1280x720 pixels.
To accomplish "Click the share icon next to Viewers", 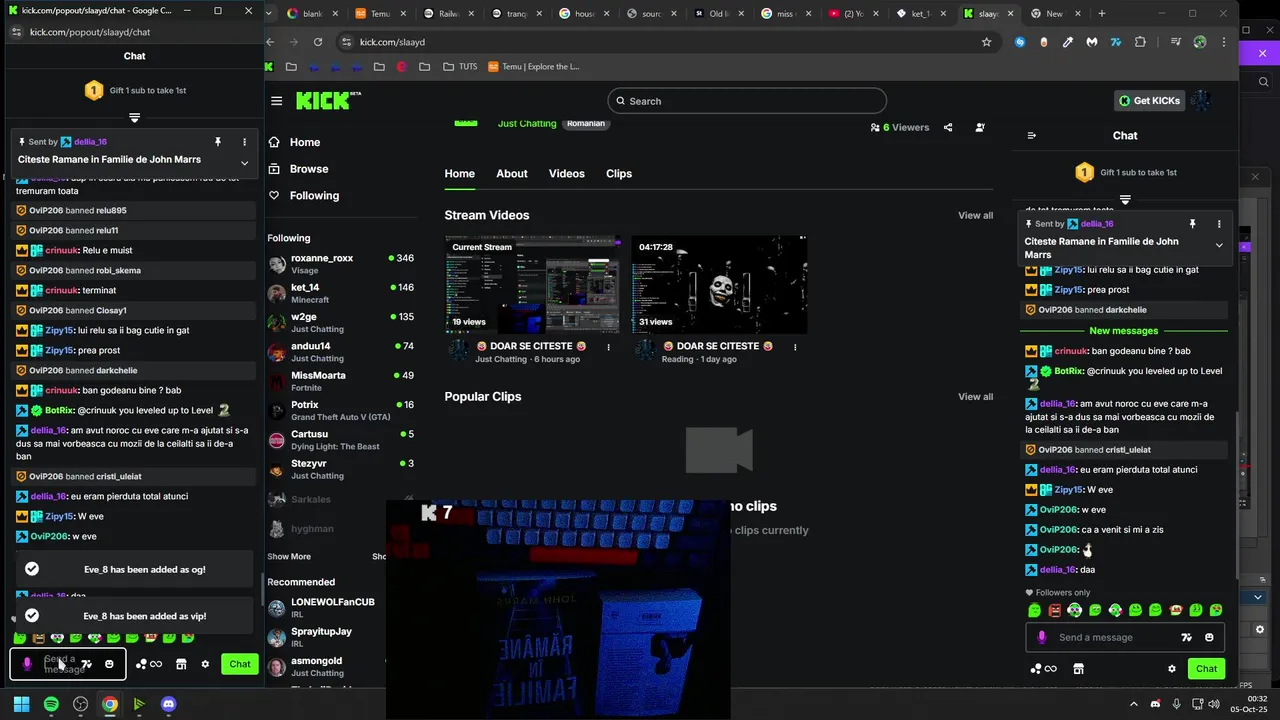I will tap(948, 127).
